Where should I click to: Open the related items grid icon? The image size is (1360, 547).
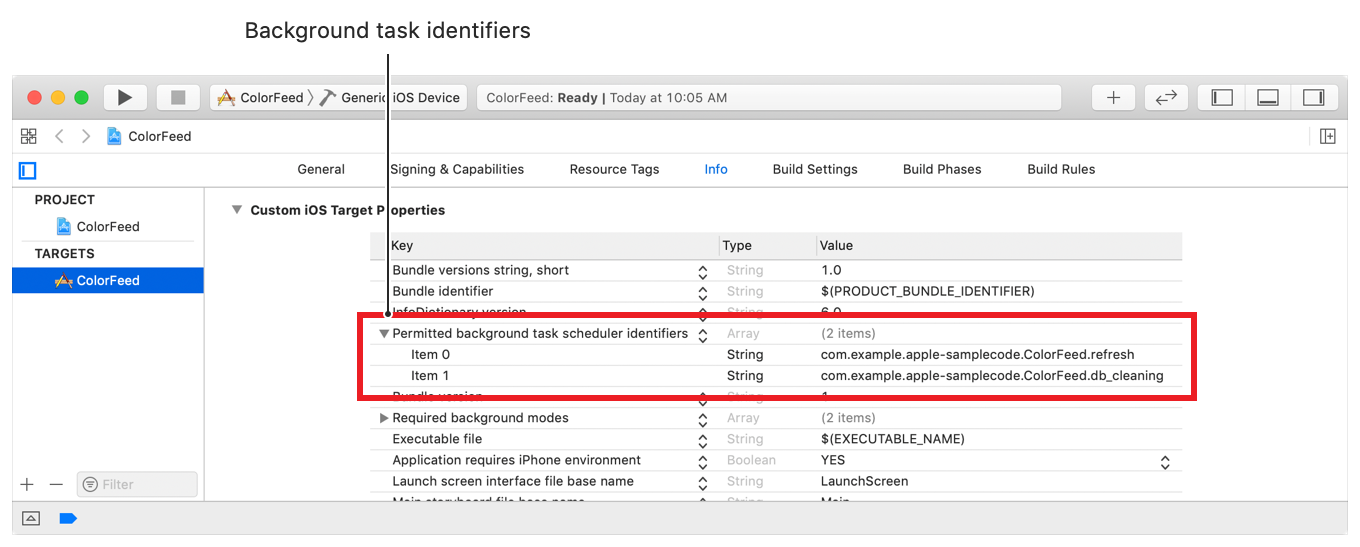(29, 136)
